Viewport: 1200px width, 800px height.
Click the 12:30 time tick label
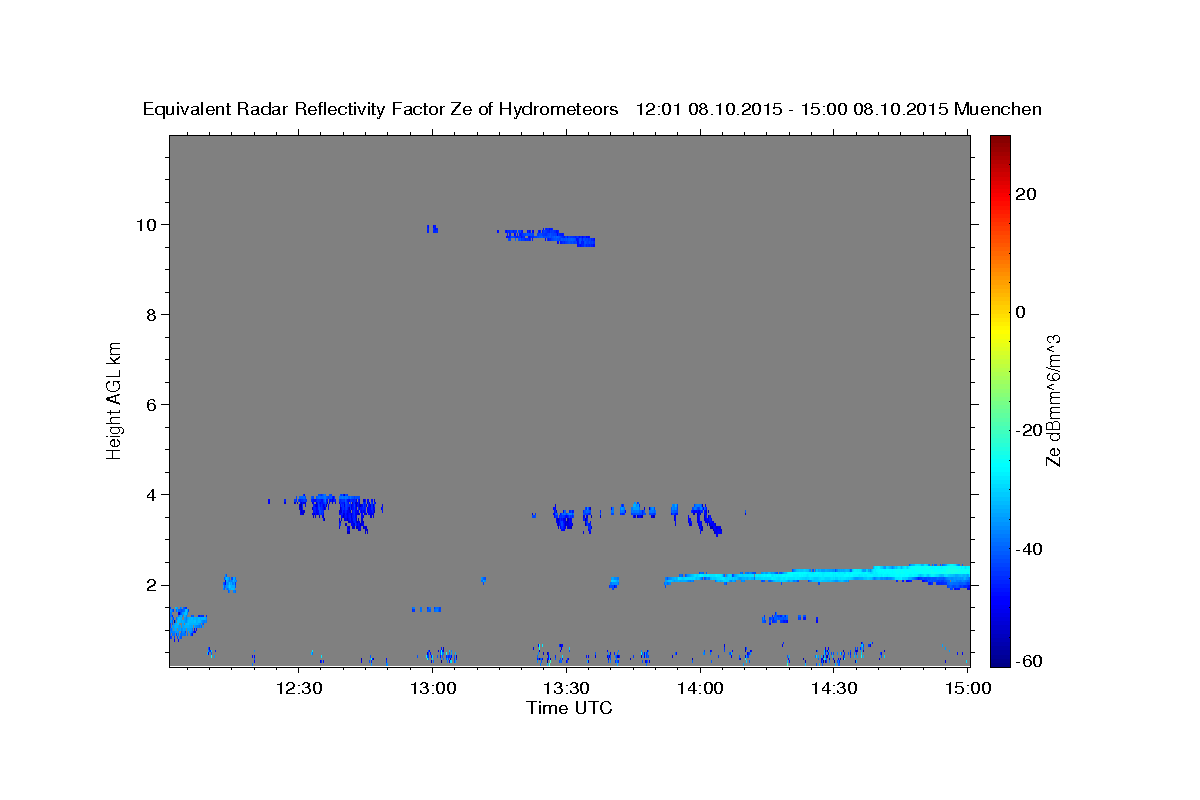point(299,688)
